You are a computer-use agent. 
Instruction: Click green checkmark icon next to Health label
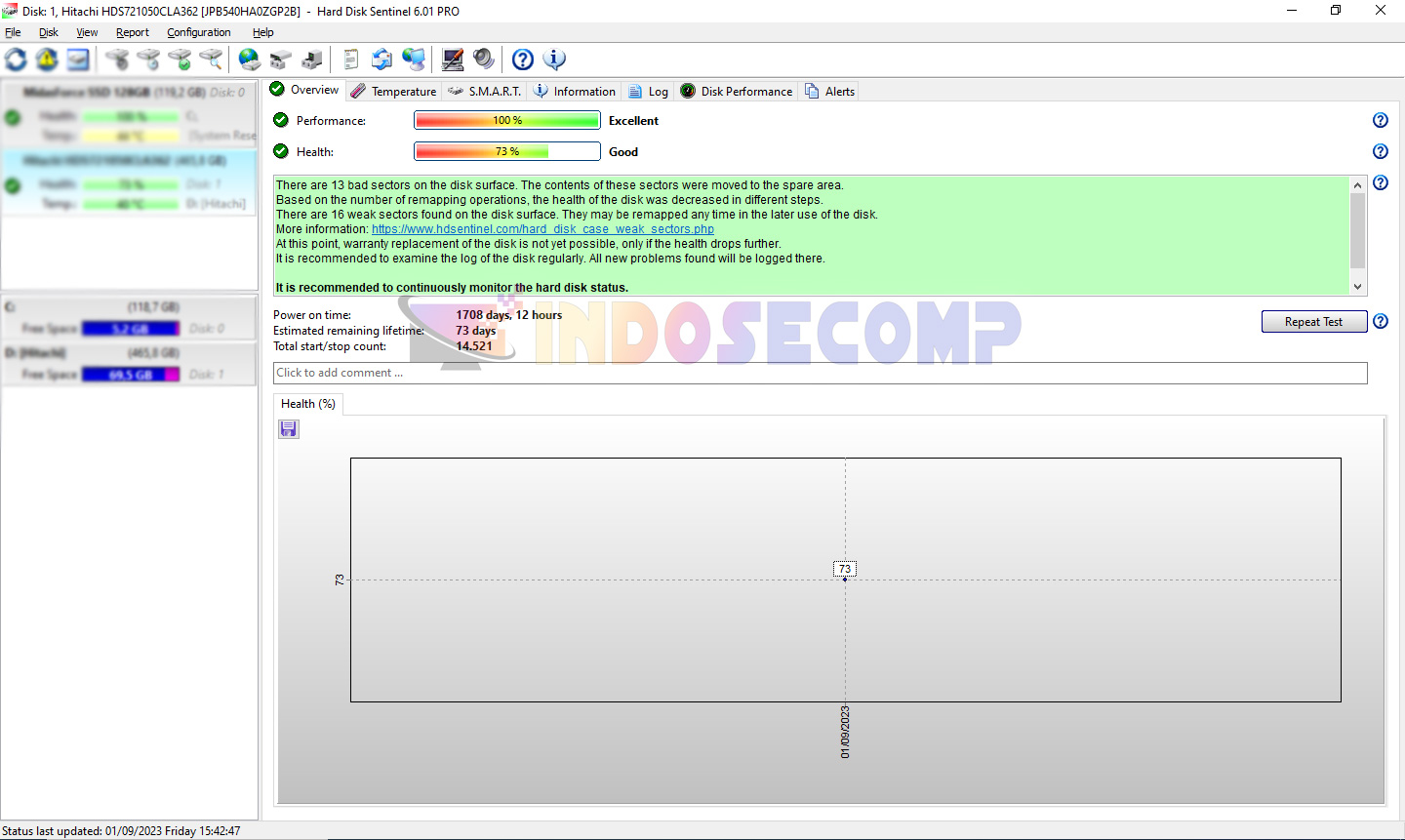point(281,151)
